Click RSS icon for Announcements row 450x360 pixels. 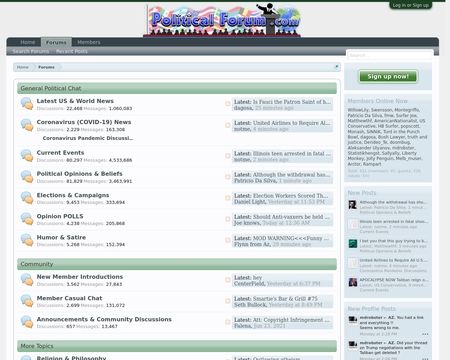[x=228, y=322]
